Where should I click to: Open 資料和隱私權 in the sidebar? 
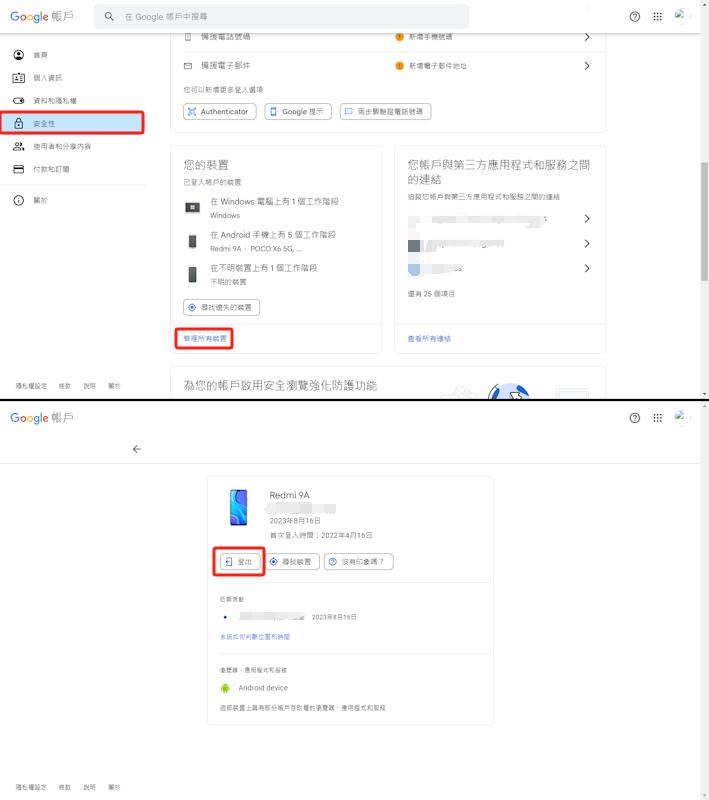pos(55,101)
